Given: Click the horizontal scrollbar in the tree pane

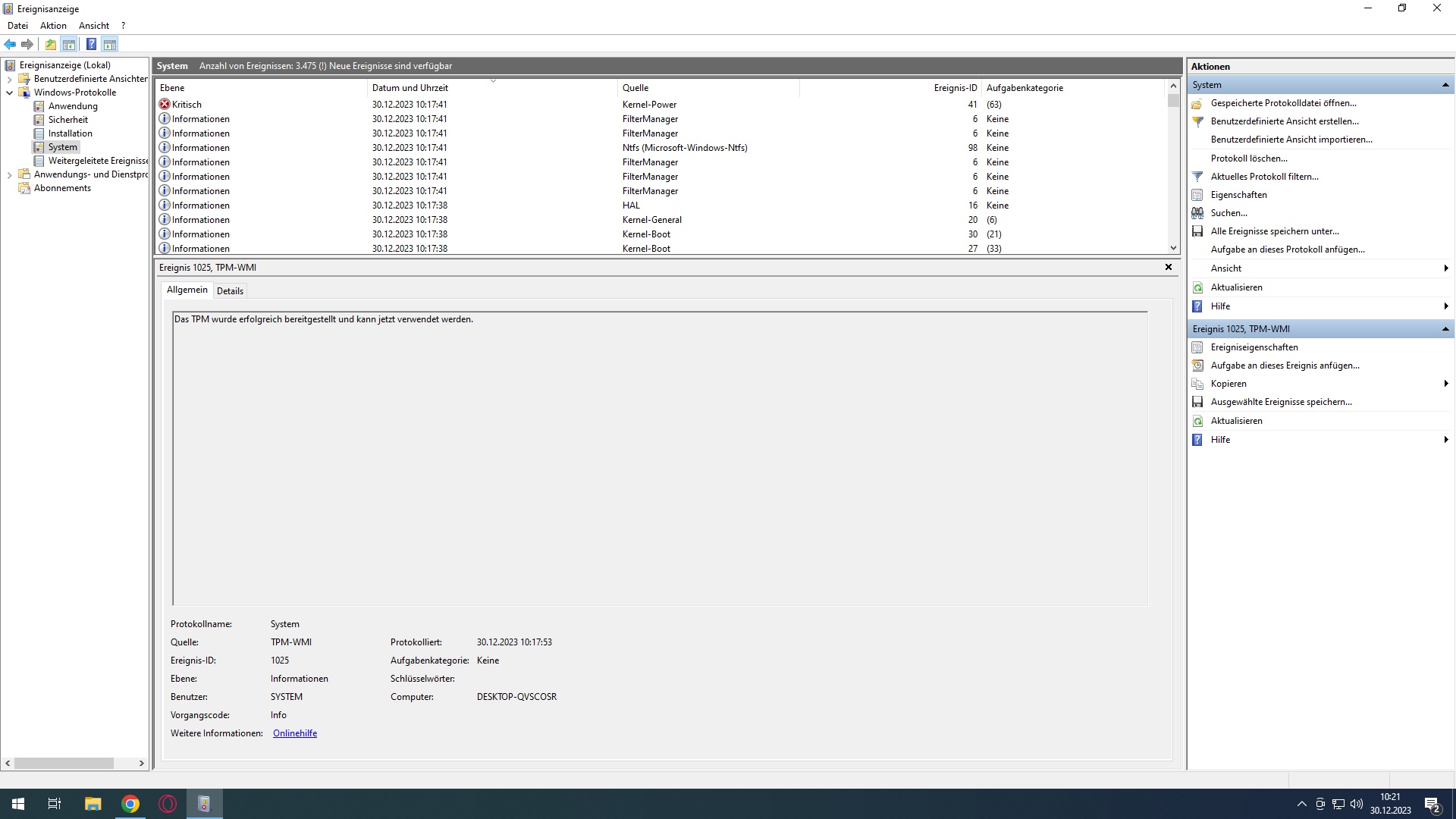Looking at the screenshot, I should 64,763.
